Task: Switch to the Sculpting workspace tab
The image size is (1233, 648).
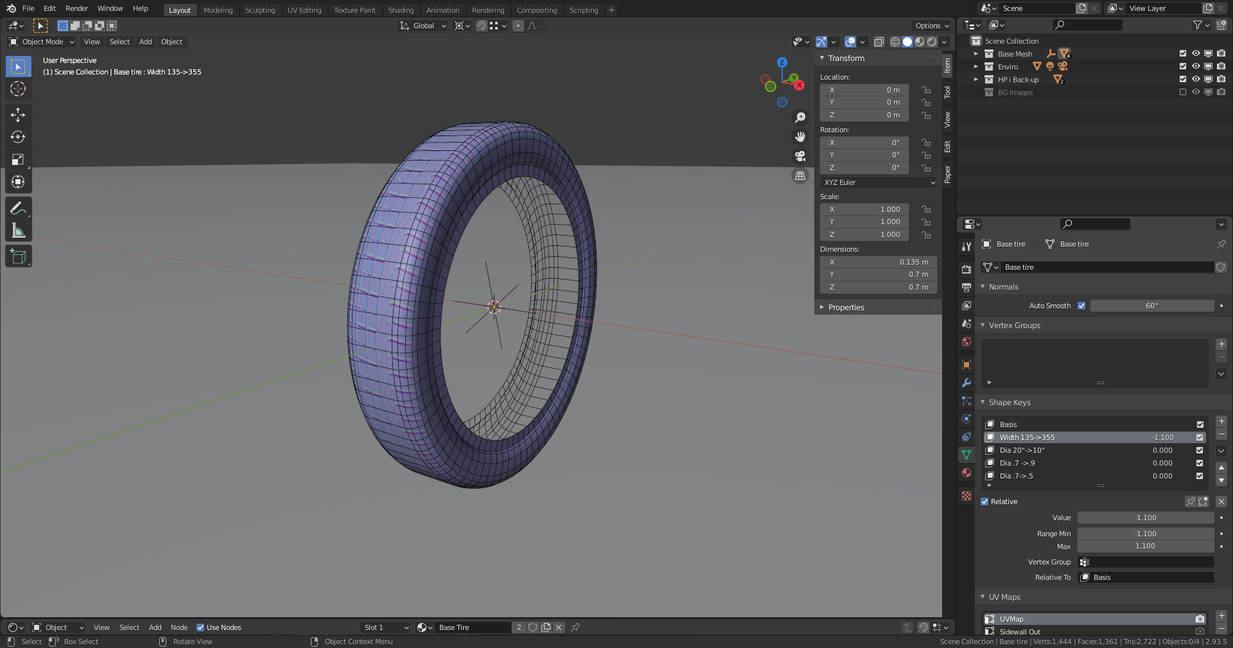Action: pos(259,10)
